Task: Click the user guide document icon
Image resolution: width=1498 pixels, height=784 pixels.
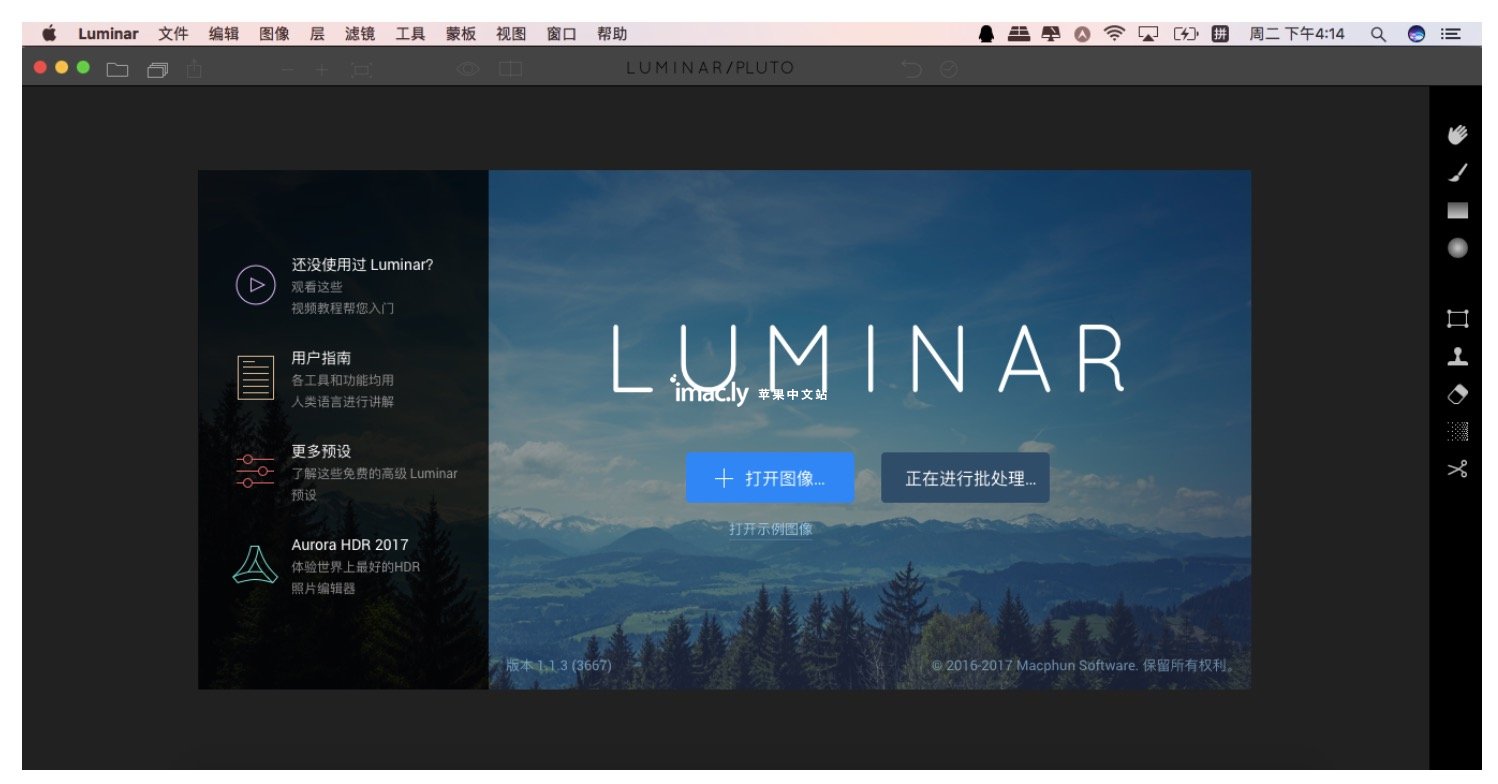Action: click(255, 378)
